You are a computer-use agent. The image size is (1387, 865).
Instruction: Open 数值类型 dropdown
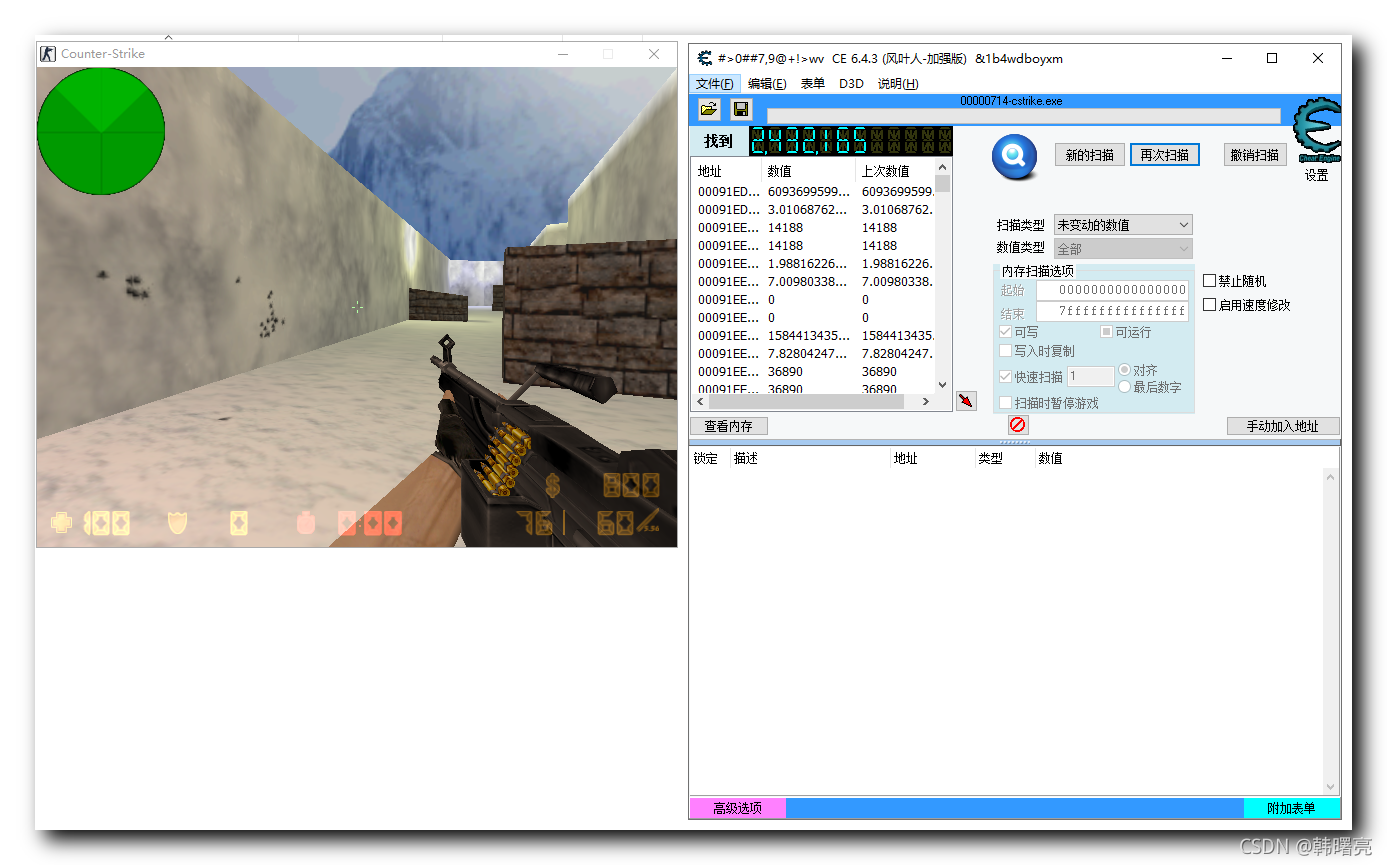coord(1123,249)
